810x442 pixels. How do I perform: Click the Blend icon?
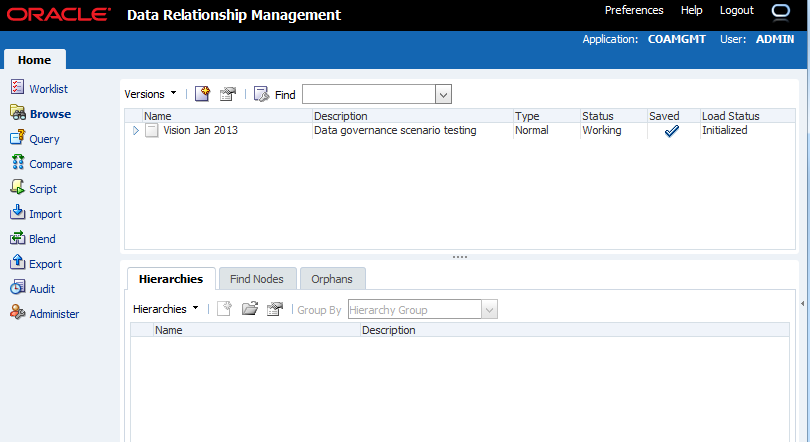click(x=18, y=238)
